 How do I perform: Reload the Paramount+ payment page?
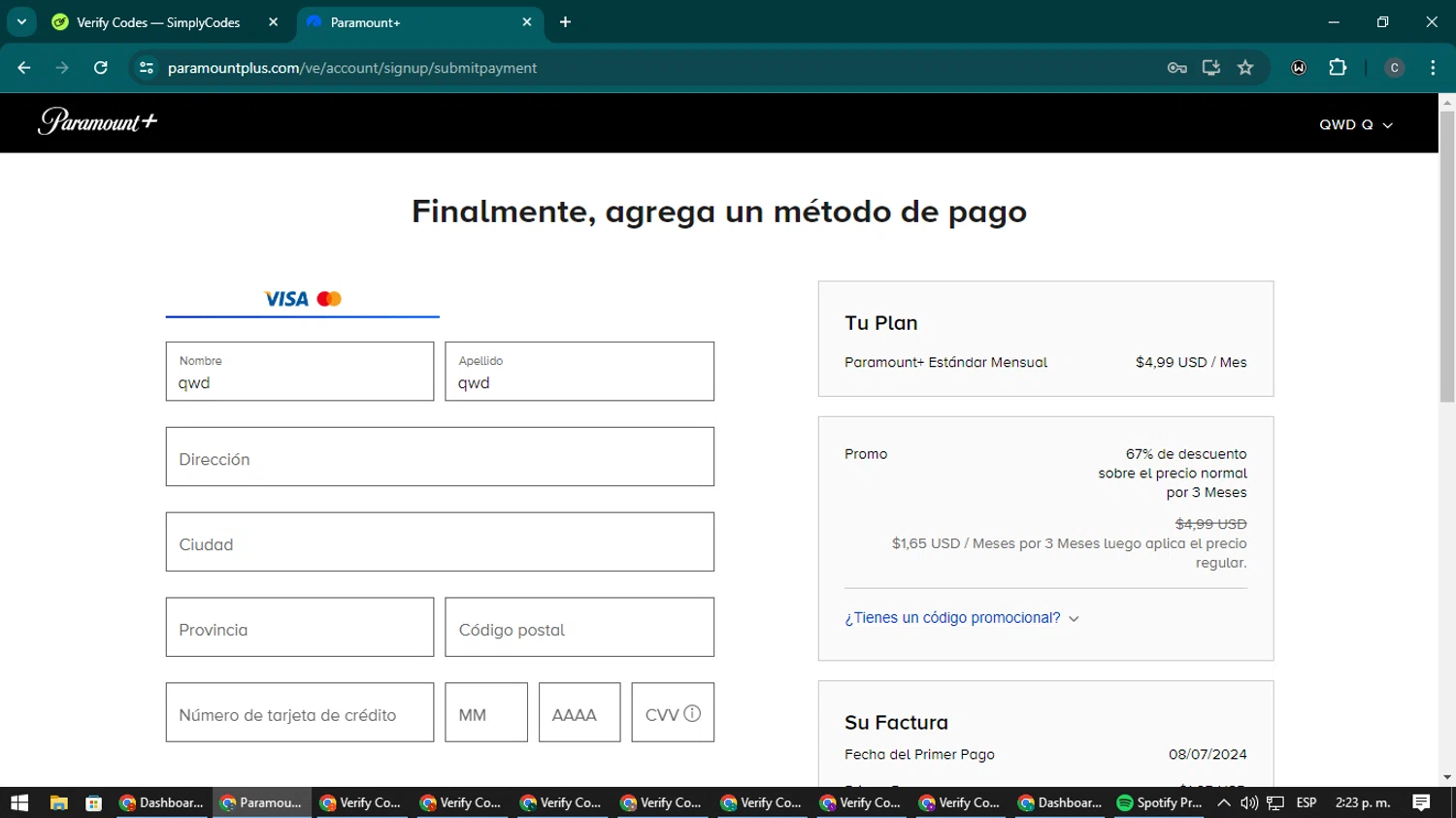pyautogui.click(x=101, y=68)
